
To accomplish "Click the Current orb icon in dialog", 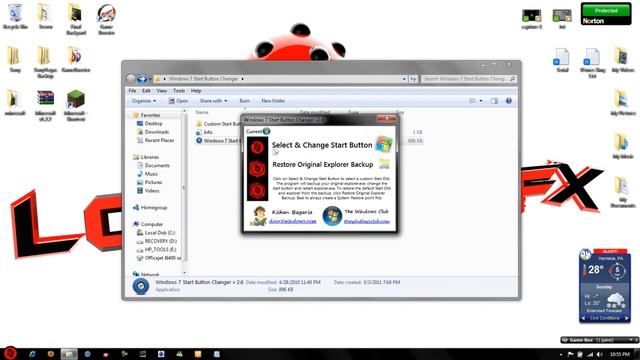I will coord(267,131).
